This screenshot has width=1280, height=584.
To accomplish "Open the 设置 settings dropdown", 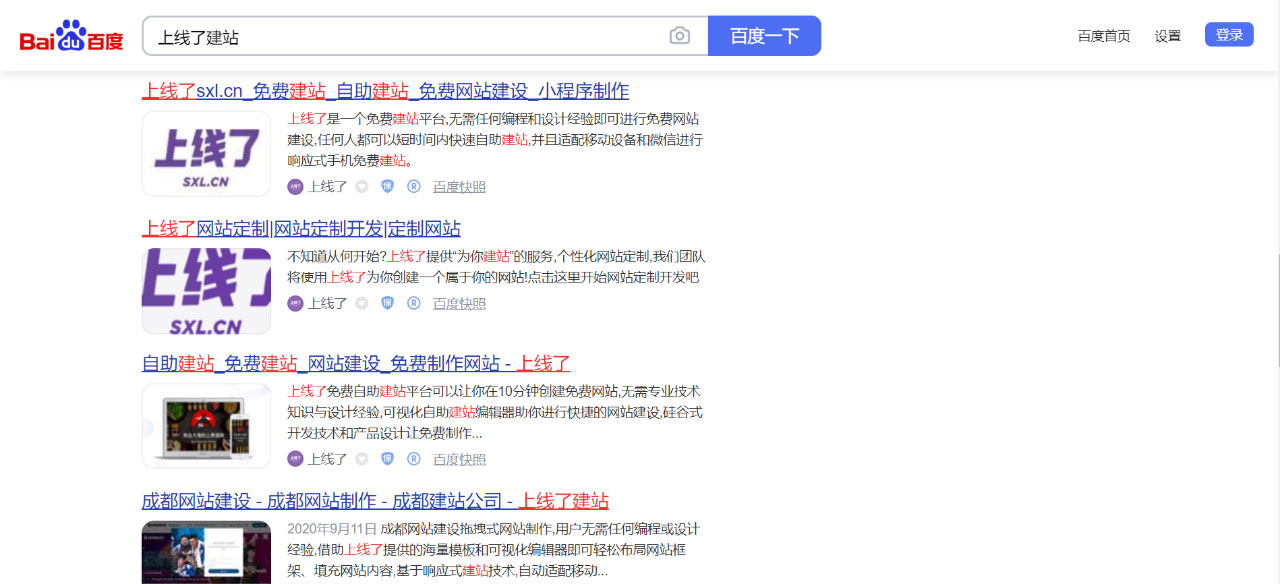I will click(1167, 35).
